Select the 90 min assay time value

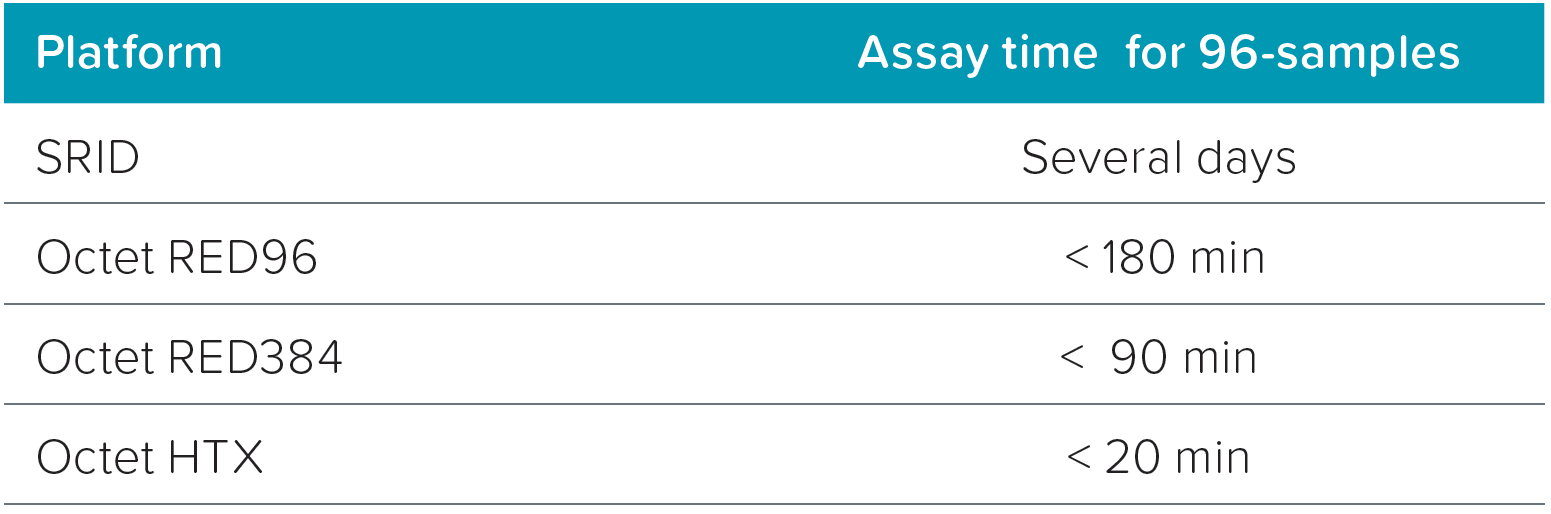tap(1183, 358)
